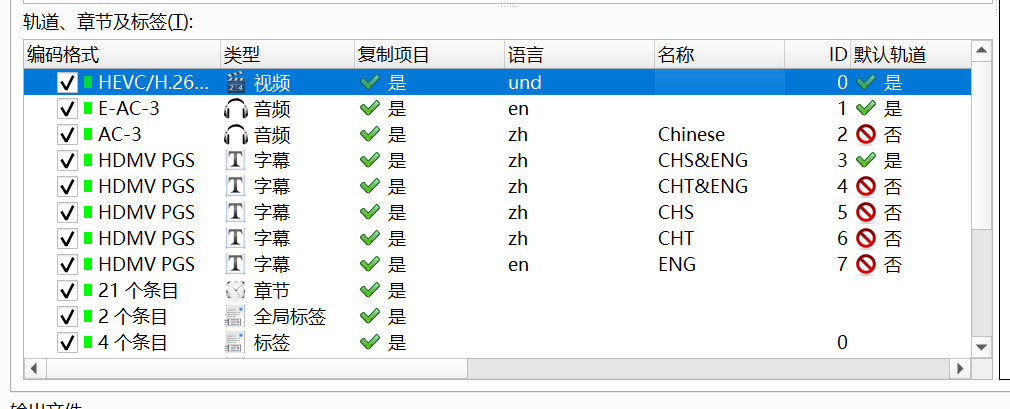Click the tag icon for 全局标签

(236, 316)
